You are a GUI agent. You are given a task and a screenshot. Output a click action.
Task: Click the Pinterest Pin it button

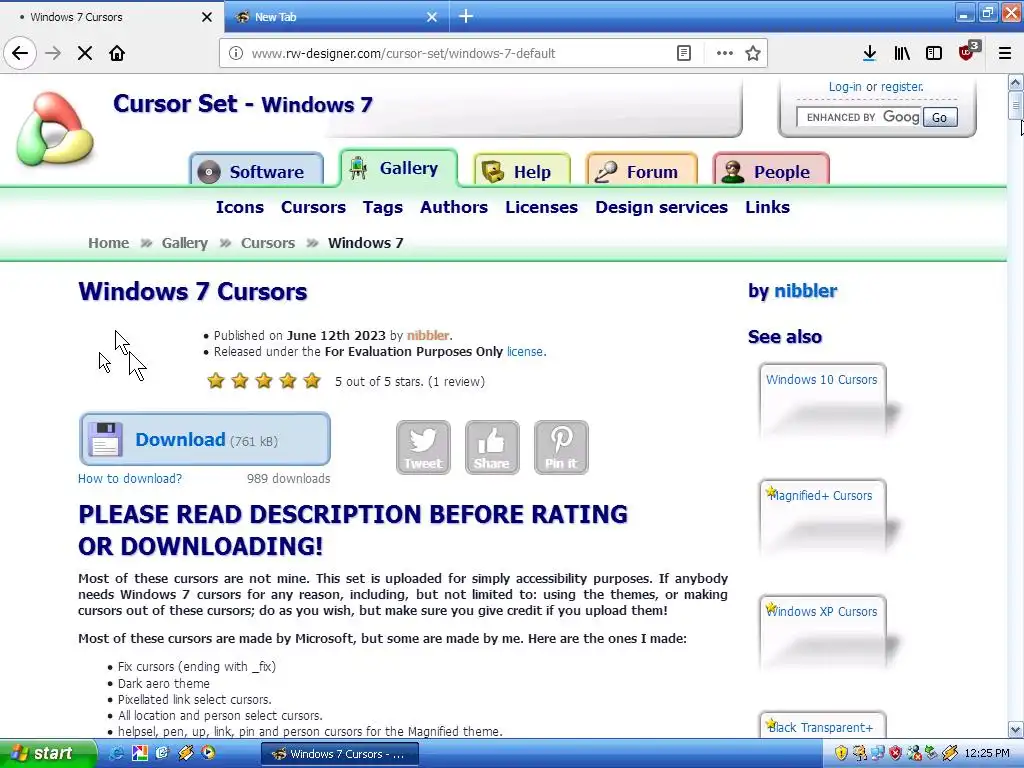561,447
